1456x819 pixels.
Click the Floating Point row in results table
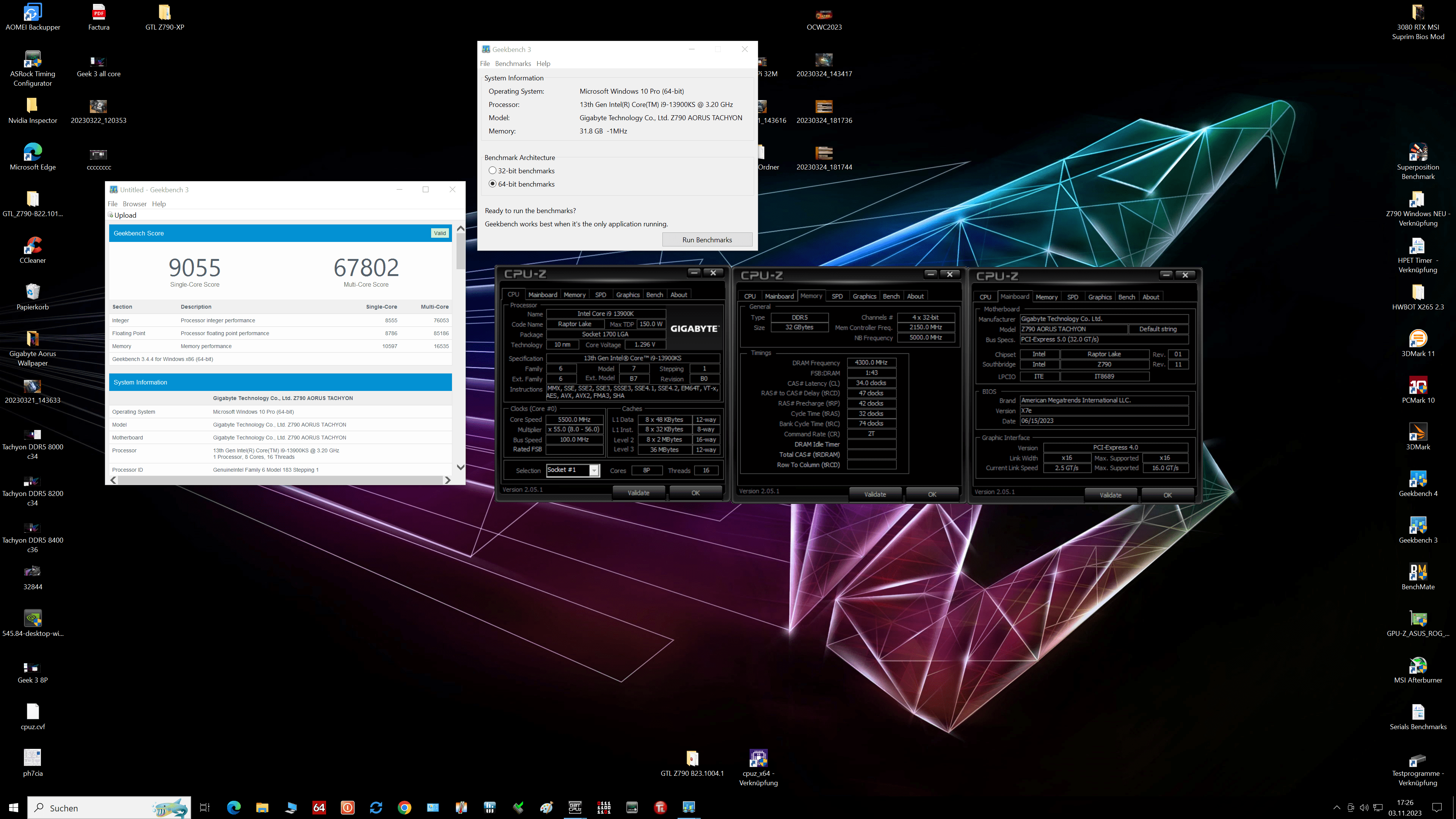pyautogui.click(x=280, y=334)
